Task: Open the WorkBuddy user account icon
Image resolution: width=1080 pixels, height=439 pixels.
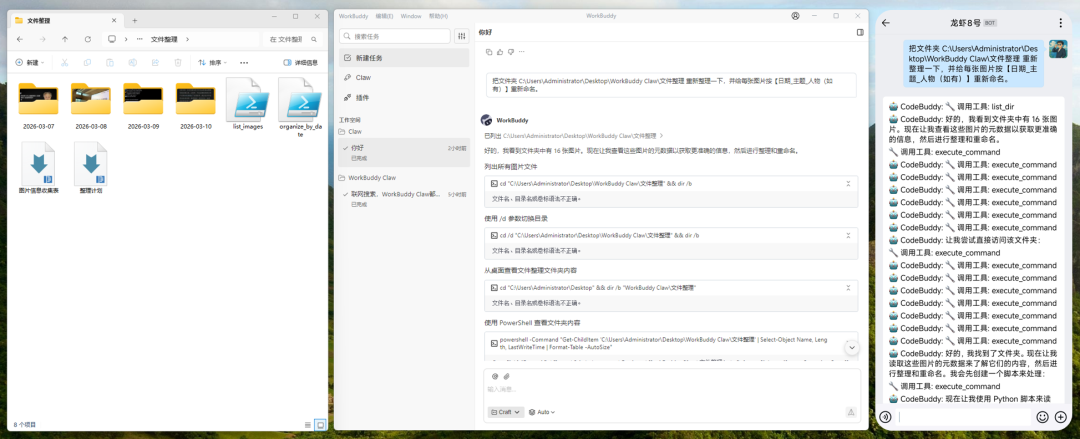Action: (795, 16)
